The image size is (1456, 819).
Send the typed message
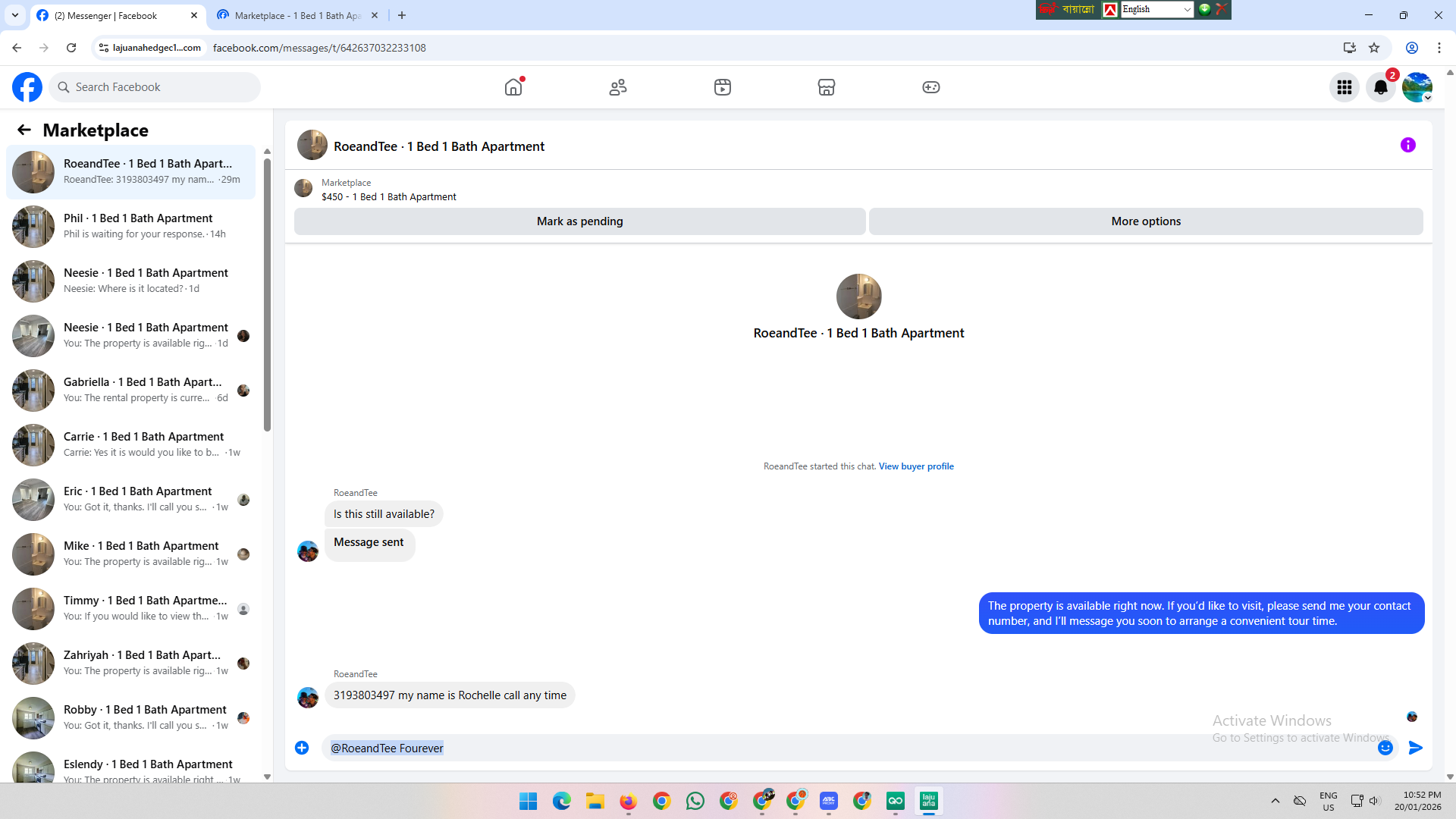pyautogui.click(x=1416, y=748)
